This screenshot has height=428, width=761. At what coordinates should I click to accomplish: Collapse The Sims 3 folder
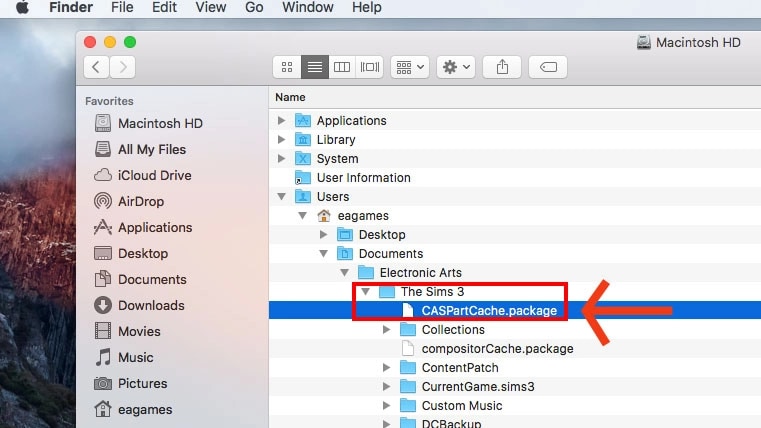coord(366,292)
